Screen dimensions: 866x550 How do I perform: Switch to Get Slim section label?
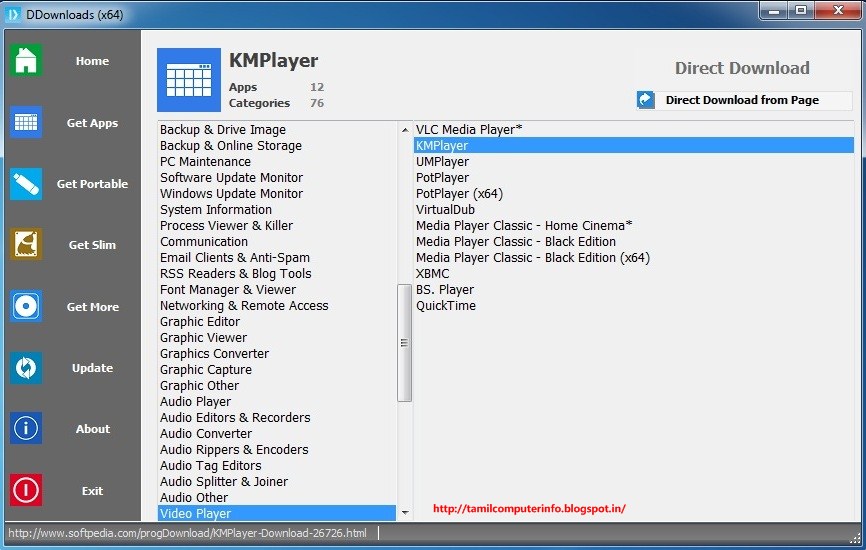92,245
